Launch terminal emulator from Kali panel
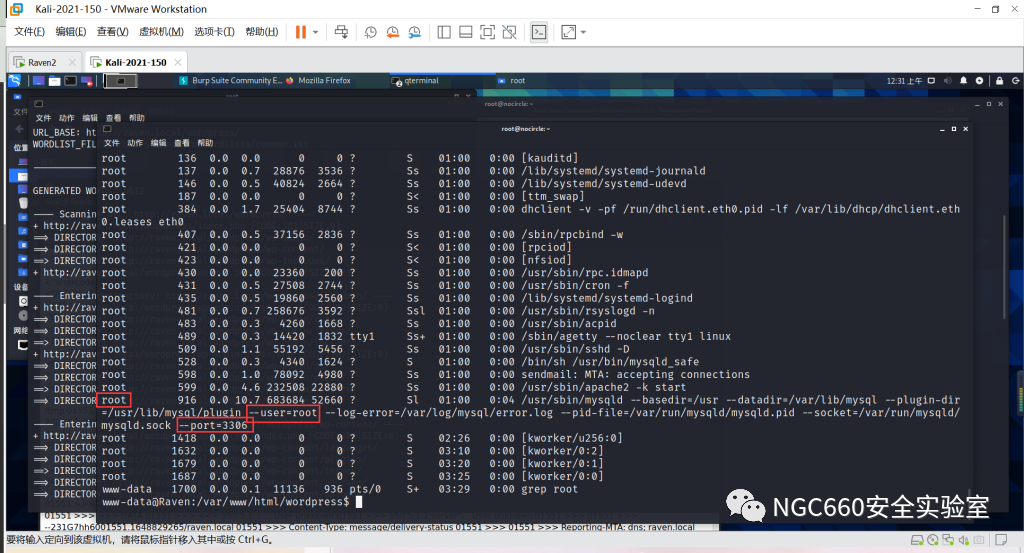Image resolution: width=1024 pixels, height=553 pixels. pyautogui.click(x=71, y=81)
